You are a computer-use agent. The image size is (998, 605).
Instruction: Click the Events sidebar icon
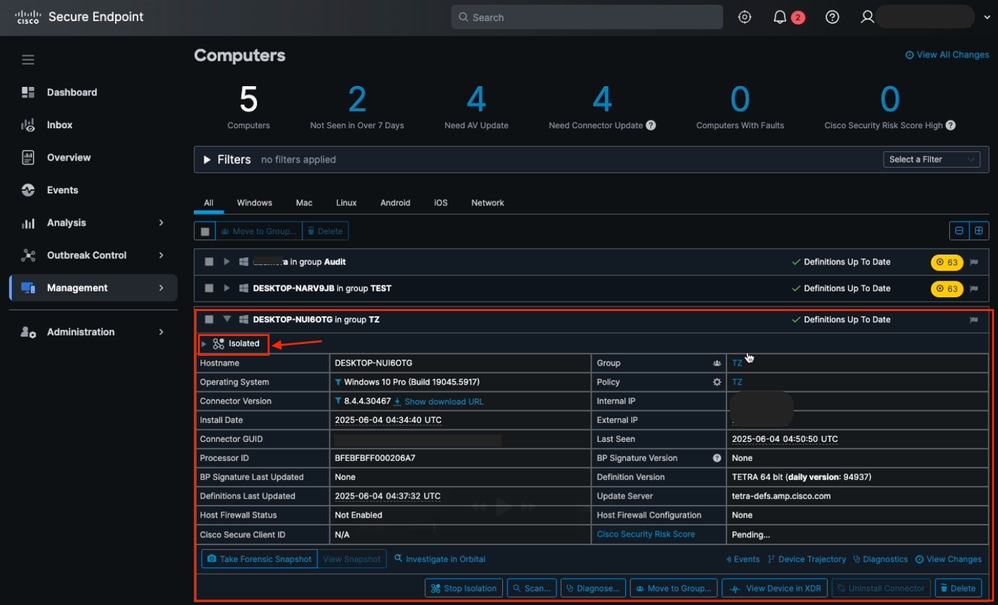28,190
